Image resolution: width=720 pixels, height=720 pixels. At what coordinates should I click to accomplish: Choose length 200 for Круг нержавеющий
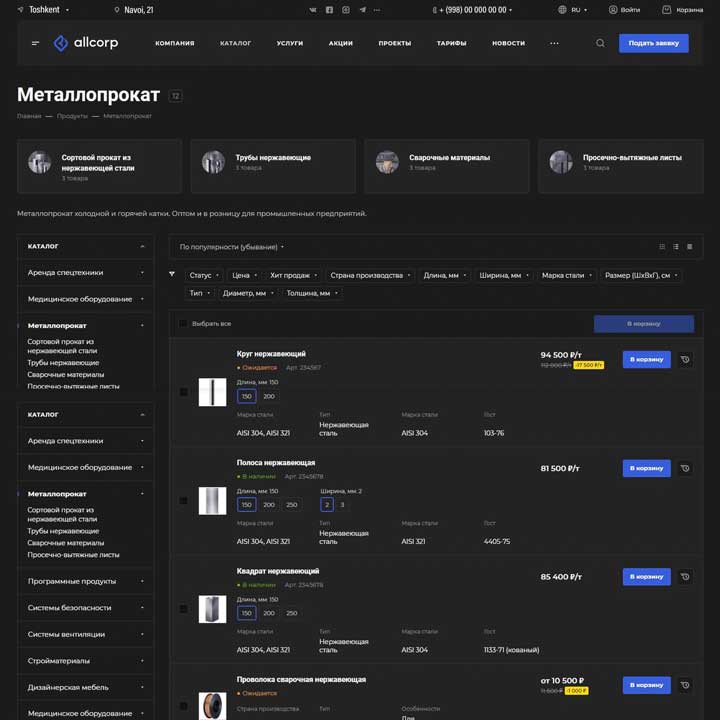click(269, 396)
